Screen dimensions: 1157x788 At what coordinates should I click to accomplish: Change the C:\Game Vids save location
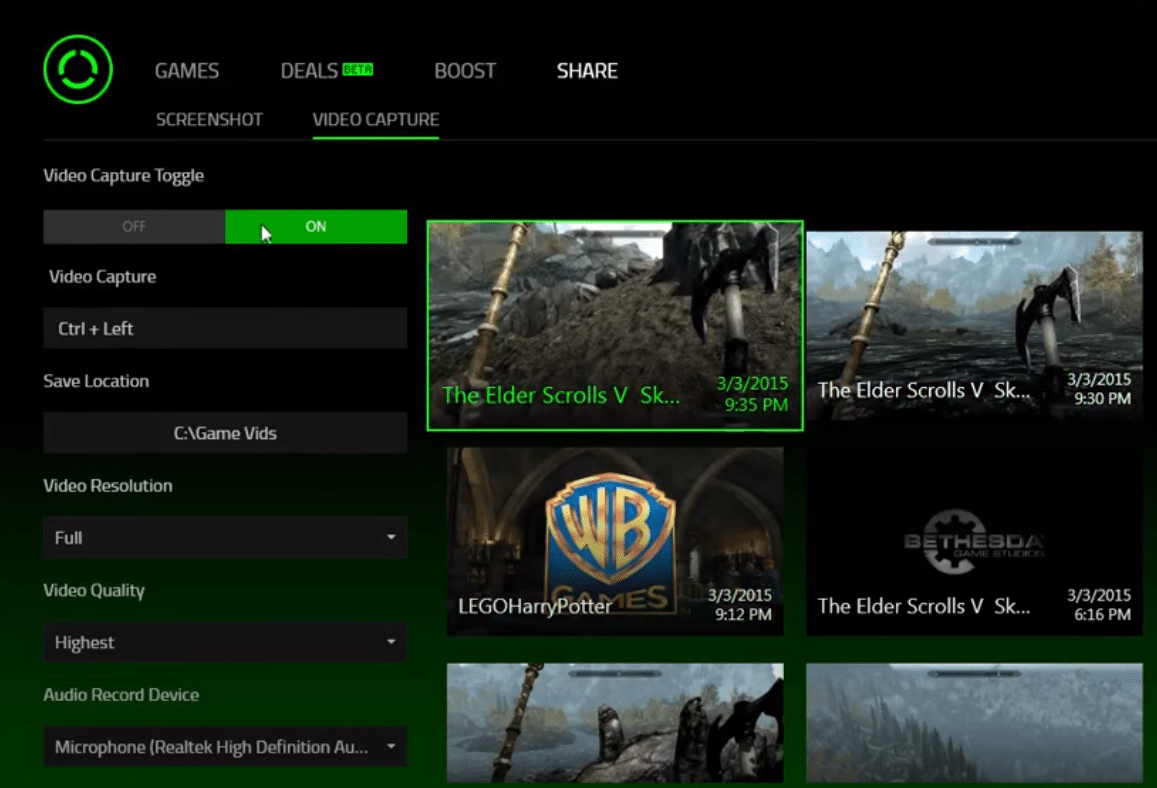pos(225,433)
